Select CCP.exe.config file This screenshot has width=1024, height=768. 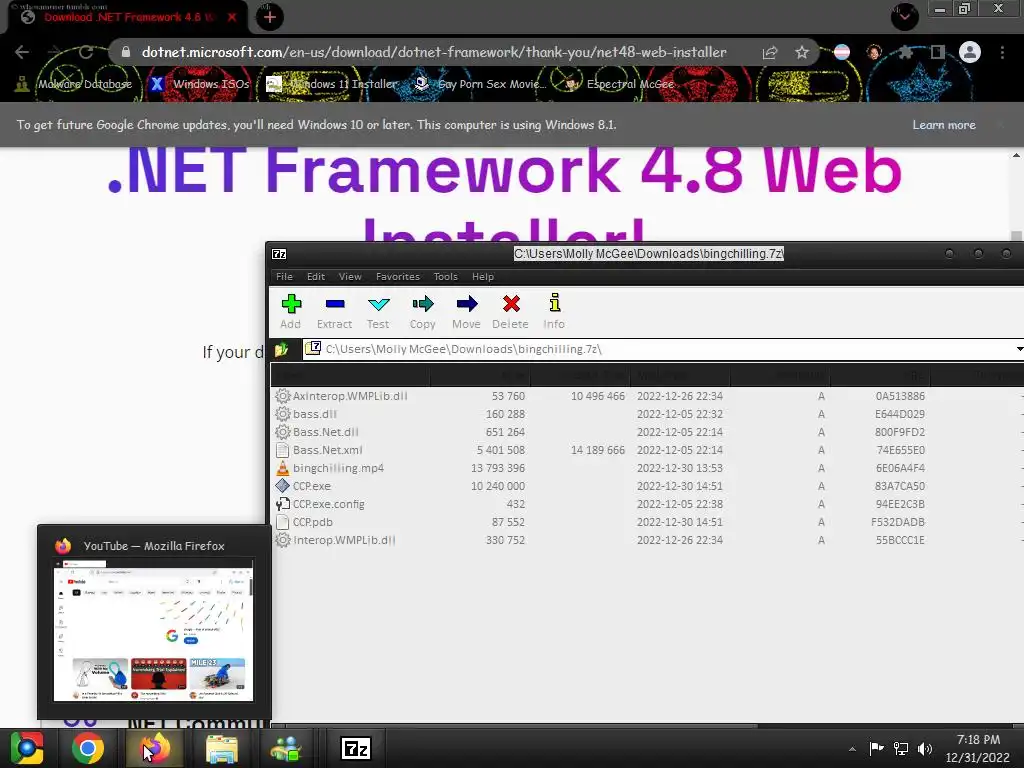click(x=647, y=504)
